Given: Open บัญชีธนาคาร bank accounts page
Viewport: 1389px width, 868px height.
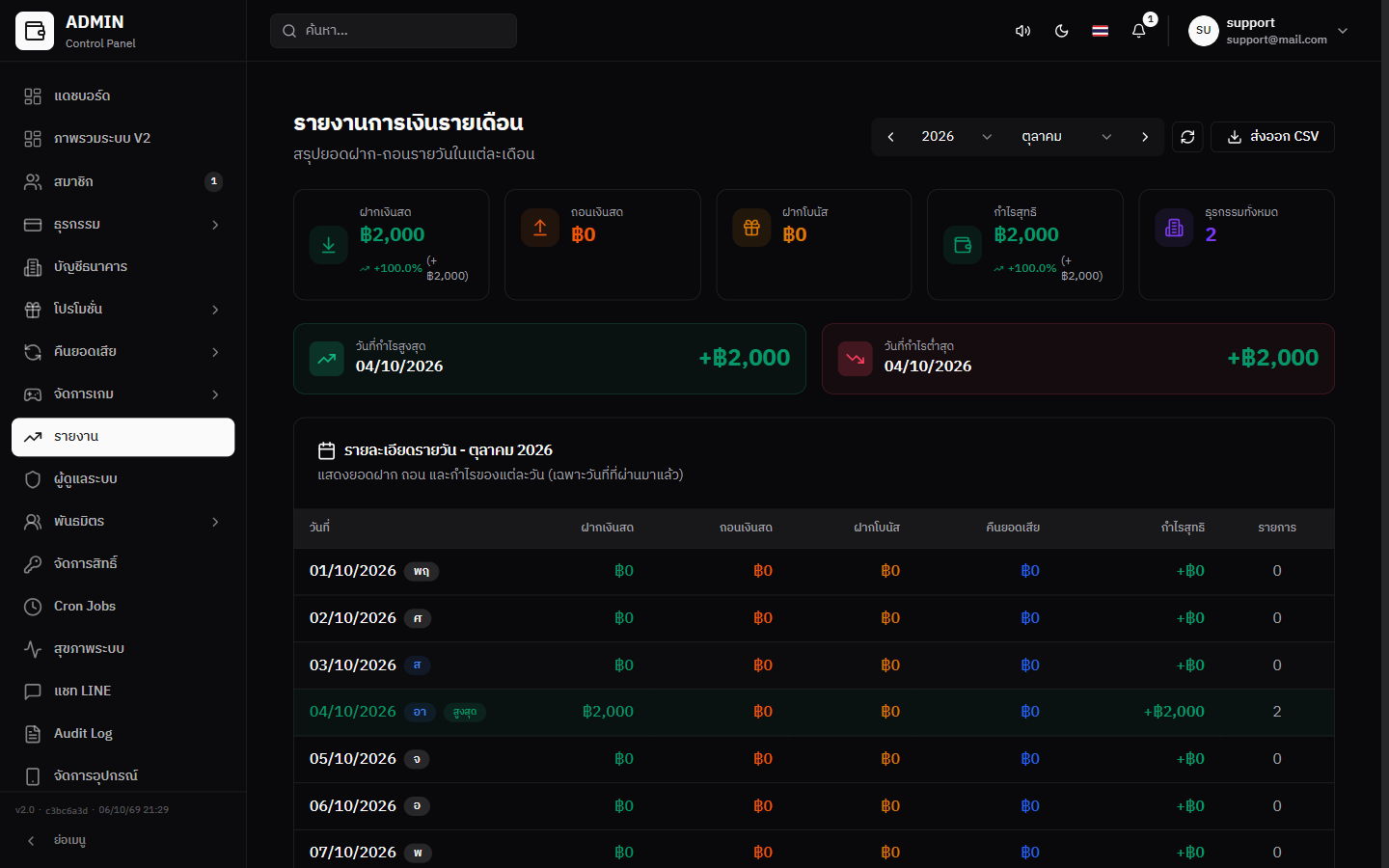Looking at the screenshot, I should click(x=123, y=266).
